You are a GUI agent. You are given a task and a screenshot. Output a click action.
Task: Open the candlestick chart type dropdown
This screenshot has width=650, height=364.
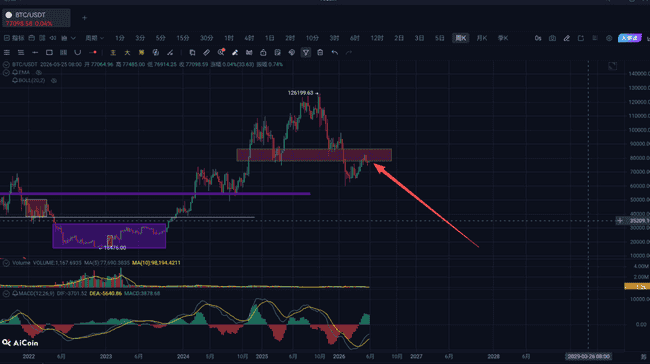point(68,38)
